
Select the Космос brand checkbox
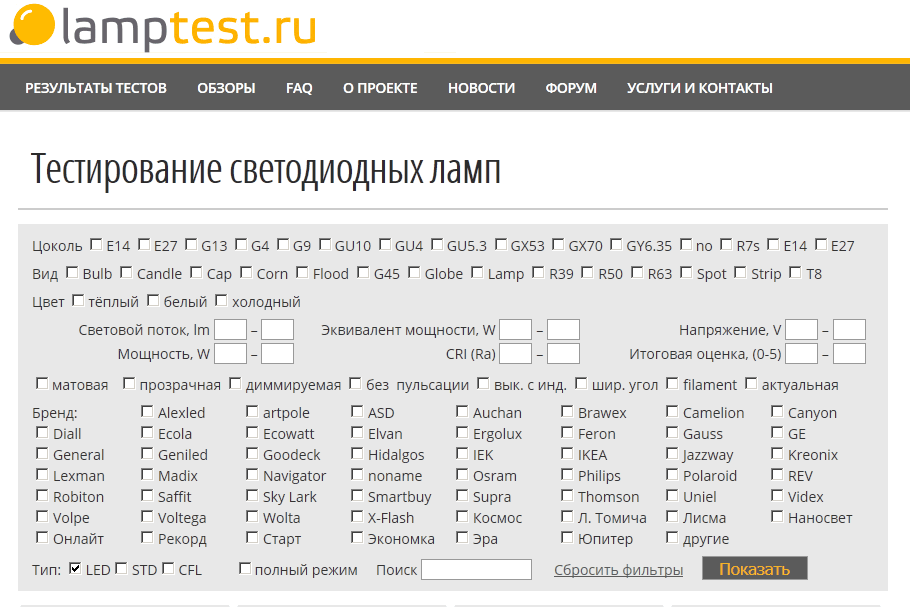[462, 516]
